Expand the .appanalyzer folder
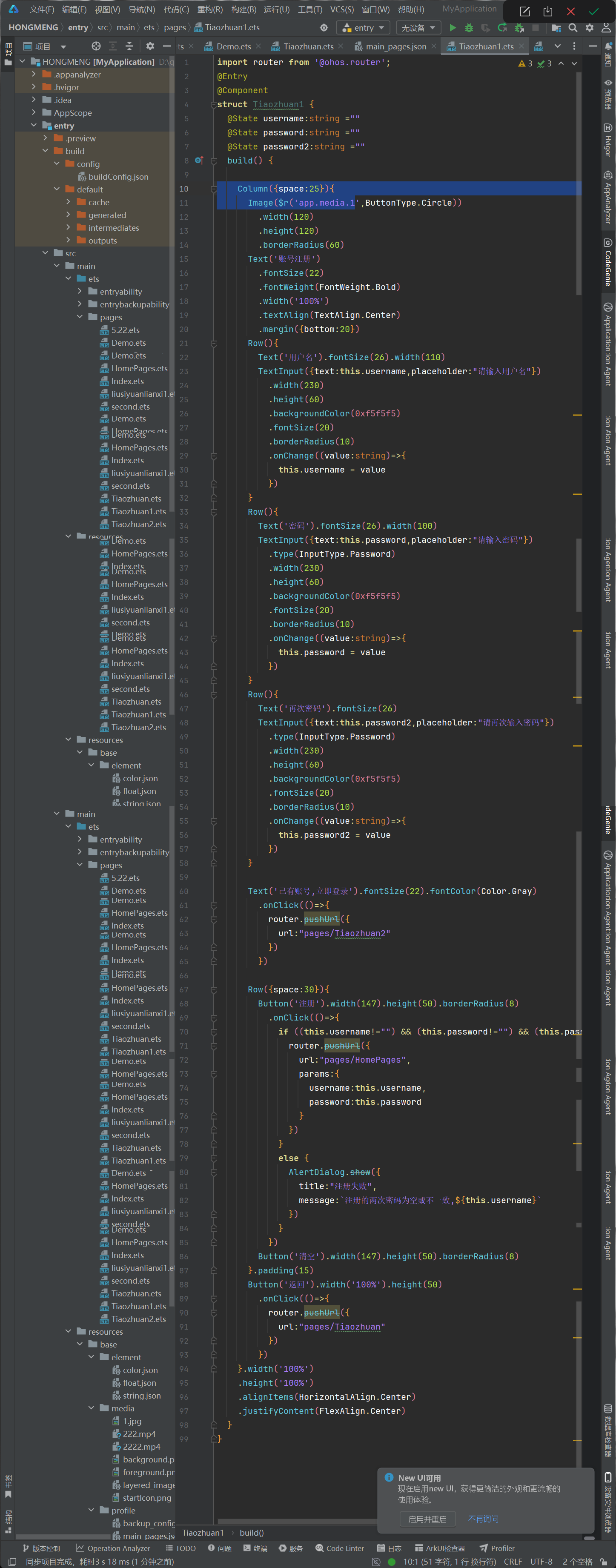Screen dimensions: 616x1568 point(34,74)
